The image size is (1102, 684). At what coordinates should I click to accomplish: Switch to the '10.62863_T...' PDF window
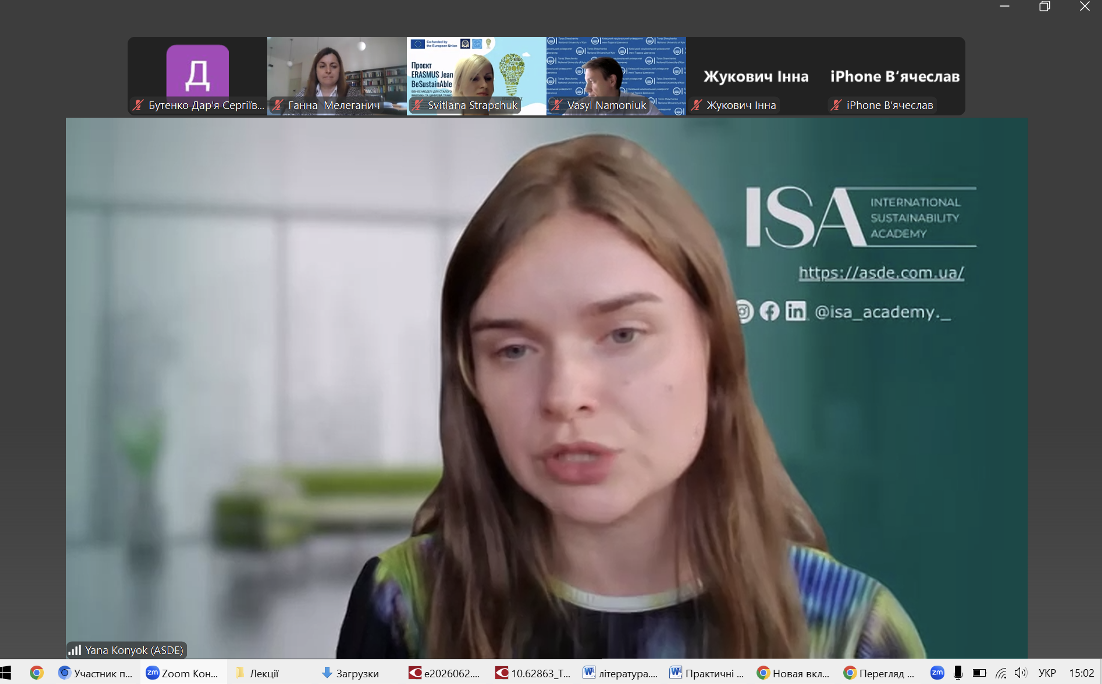click(x=533, y=673)
